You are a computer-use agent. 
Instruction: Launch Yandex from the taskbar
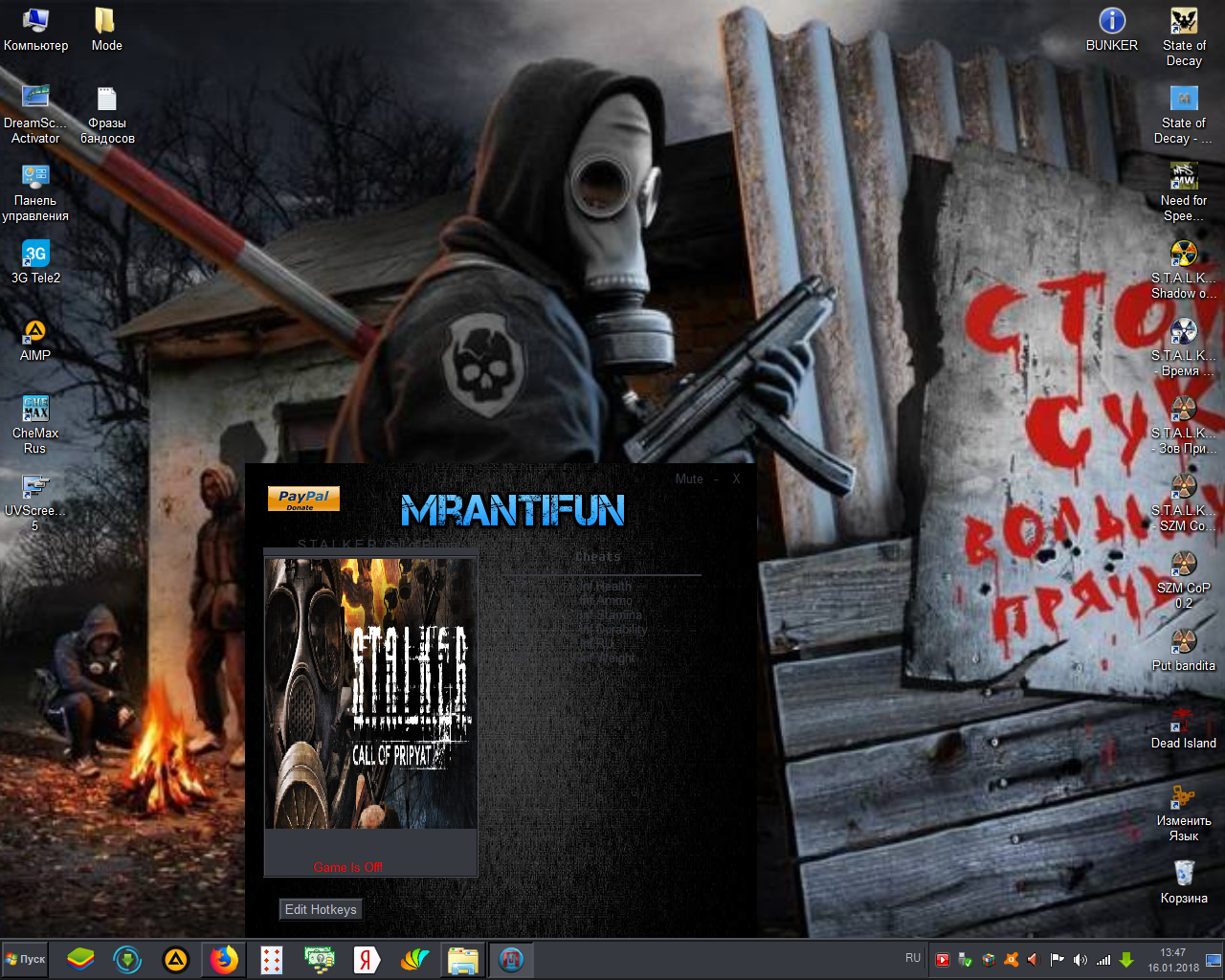tap(367, 959)
